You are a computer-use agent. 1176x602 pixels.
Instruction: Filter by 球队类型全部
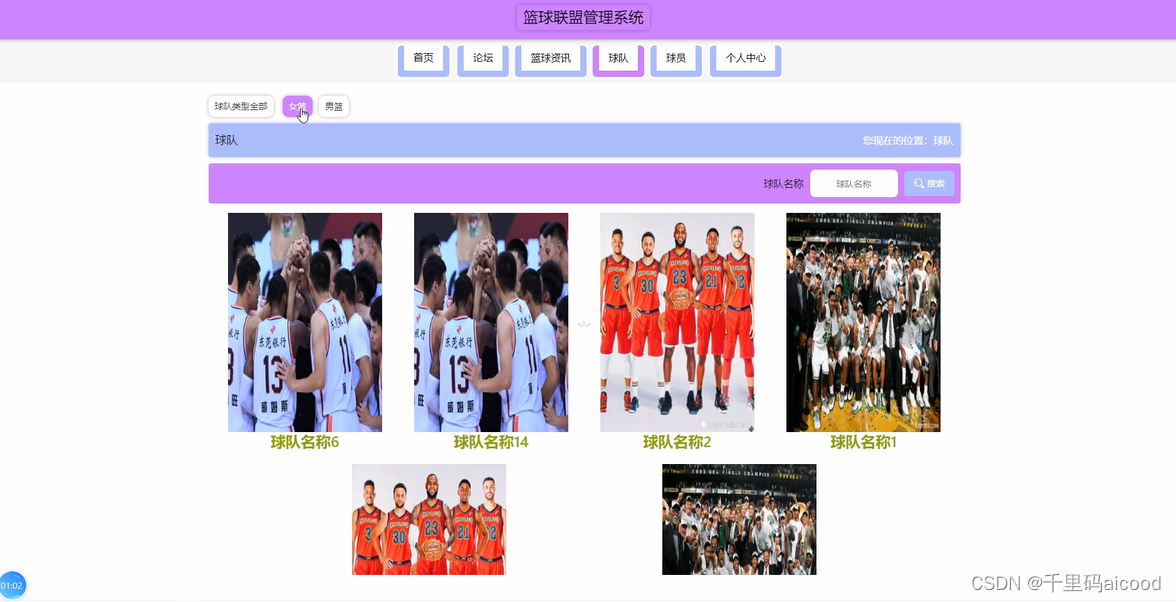[241, 106]
